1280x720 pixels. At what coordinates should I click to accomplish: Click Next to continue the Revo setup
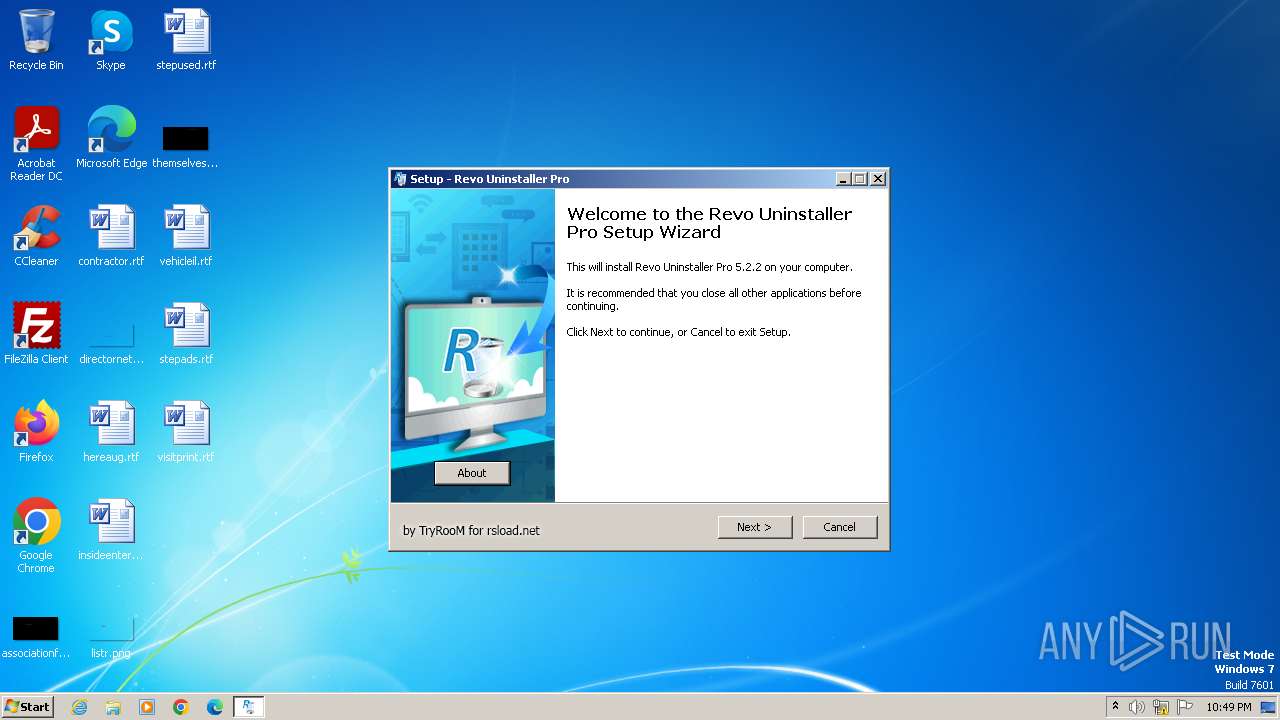coord(755,527)
